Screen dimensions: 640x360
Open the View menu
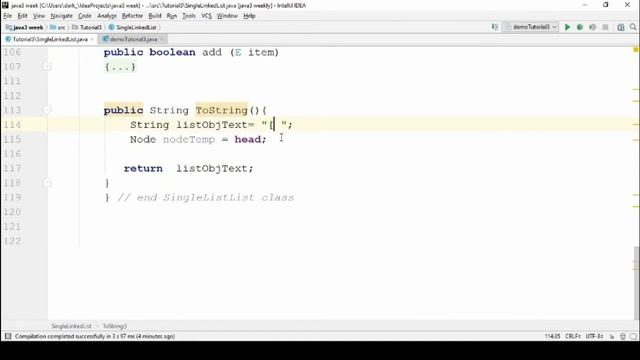click(x=39, y=16)
